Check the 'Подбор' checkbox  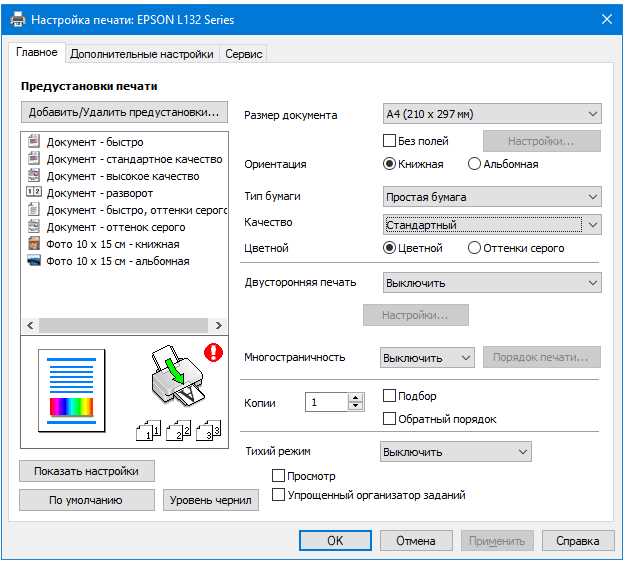[x=389, y=396]
